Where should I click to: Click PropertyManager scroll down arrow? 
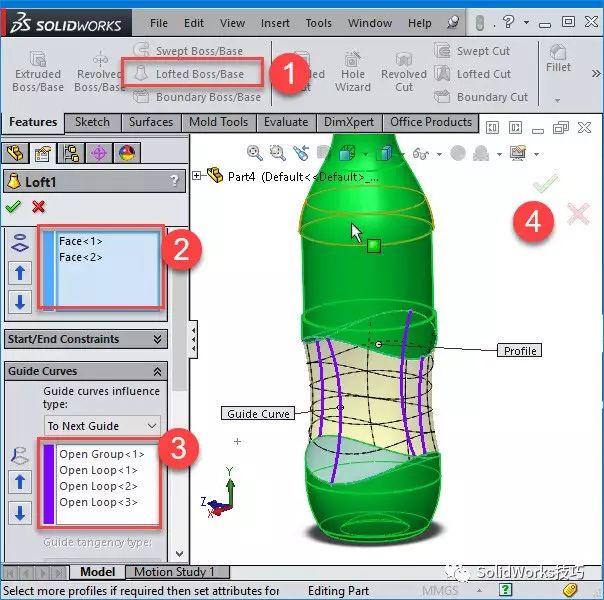tap(180, 554)
